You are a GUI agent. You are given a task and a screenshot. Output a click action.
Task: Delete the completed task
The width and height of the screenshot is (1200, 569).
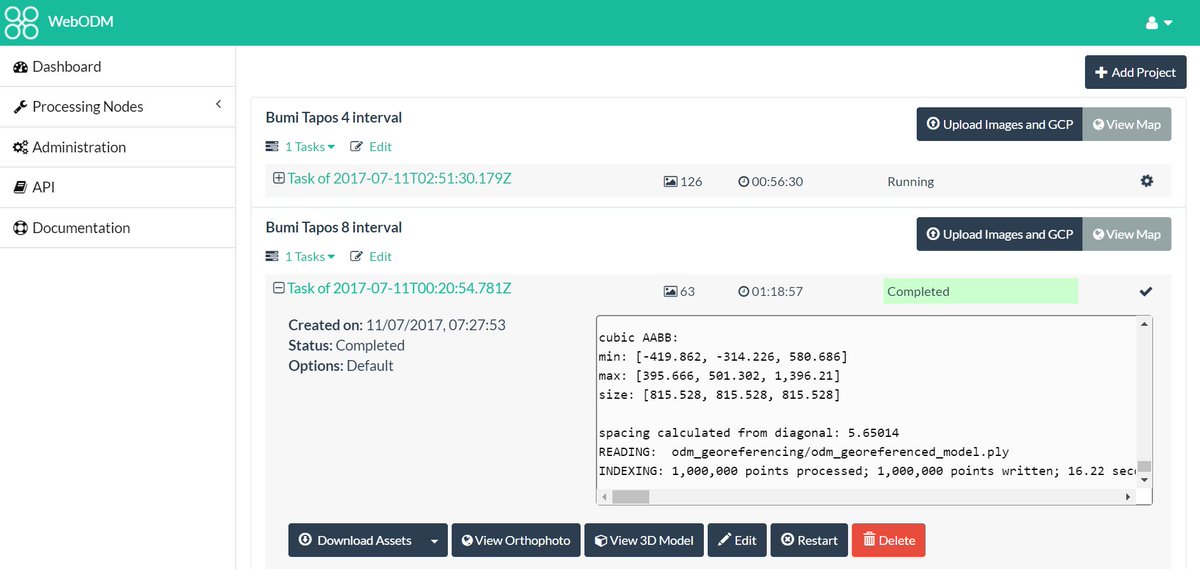click(x=888, y=540)
